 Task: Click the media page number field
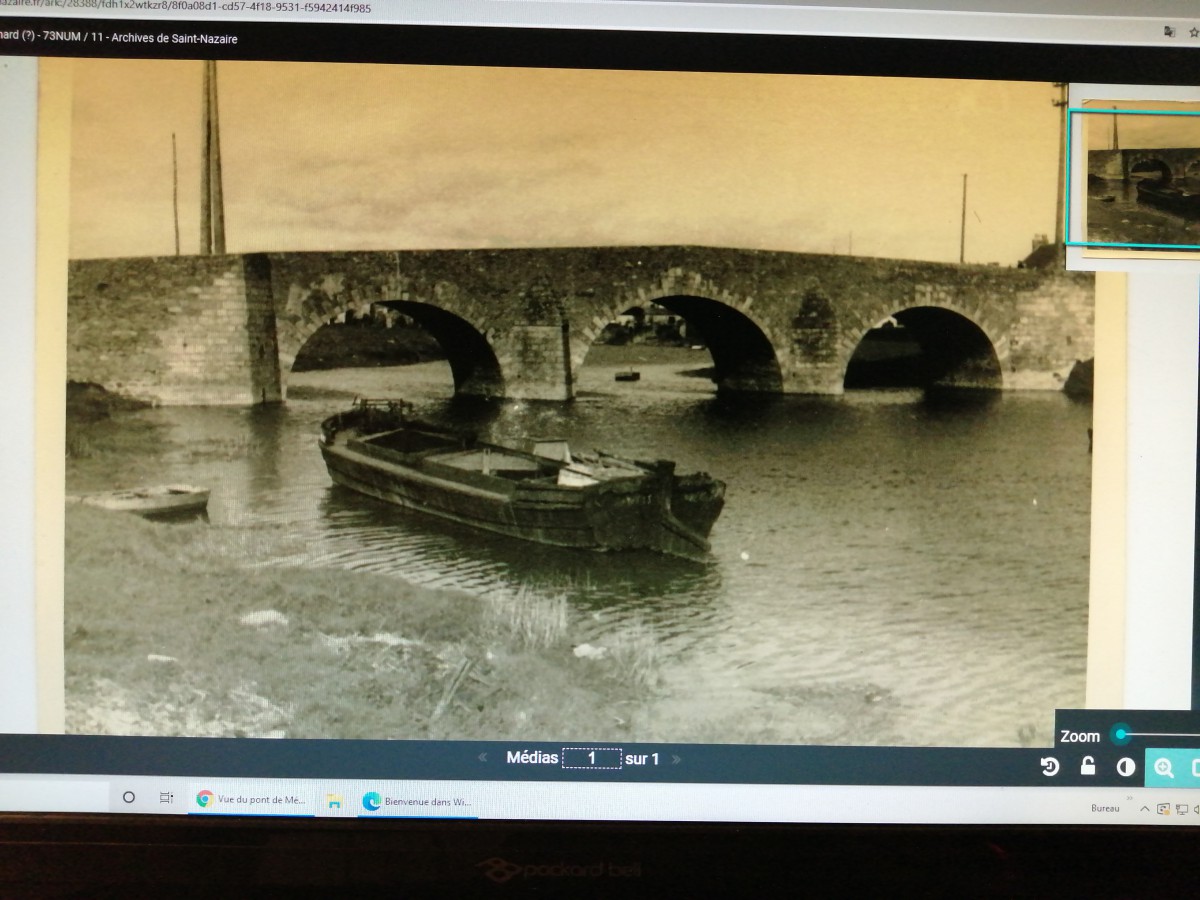coord(591,758)
